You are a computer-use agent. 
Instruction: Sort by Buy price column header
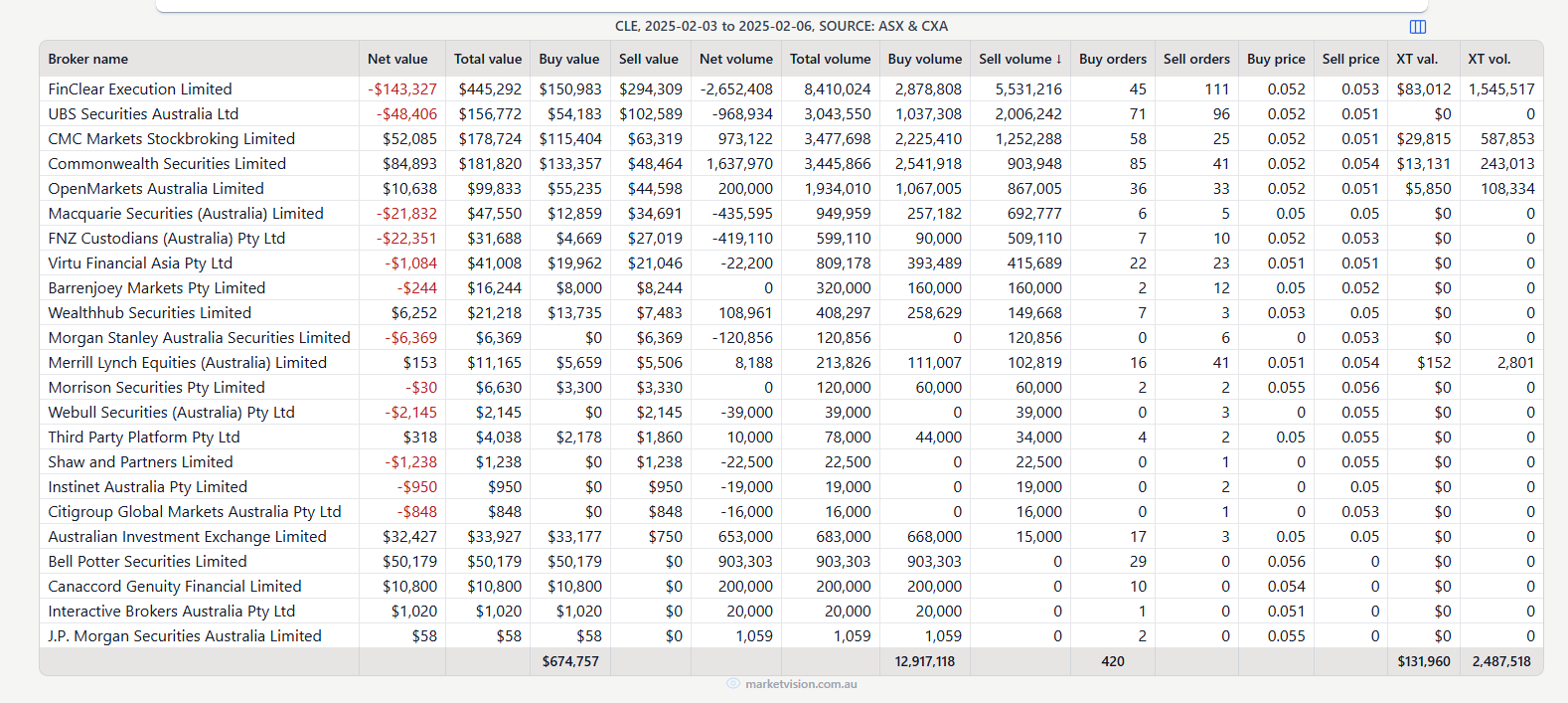[x=1276, y=59]
